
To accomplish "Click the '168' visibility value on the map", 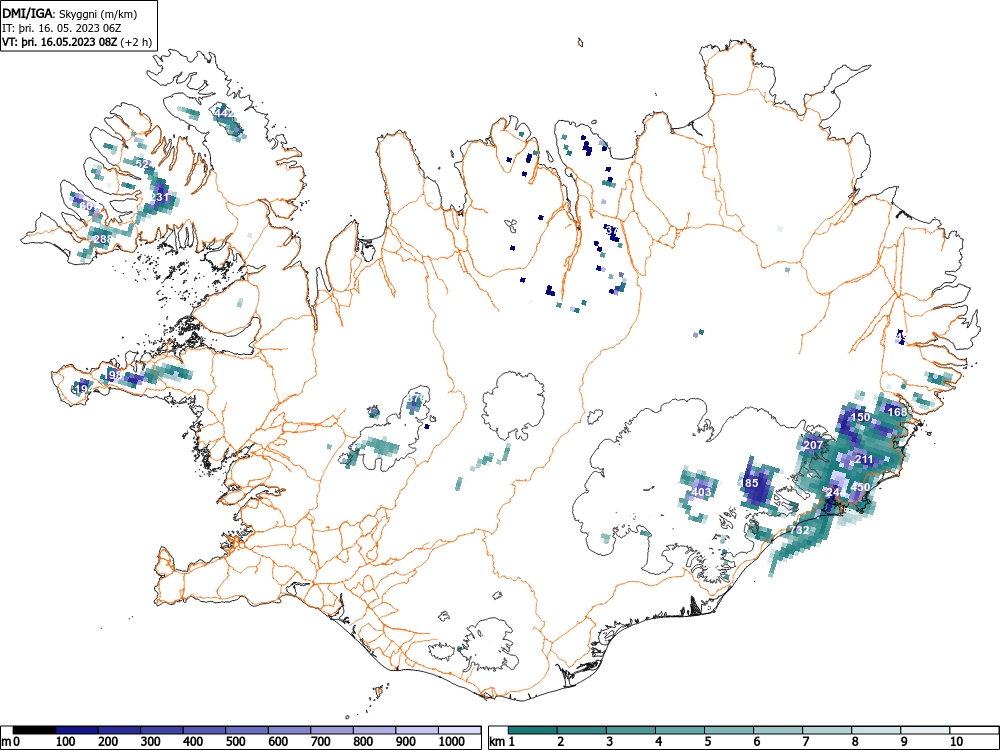I will pyautogui.click(x=897, y=411).
